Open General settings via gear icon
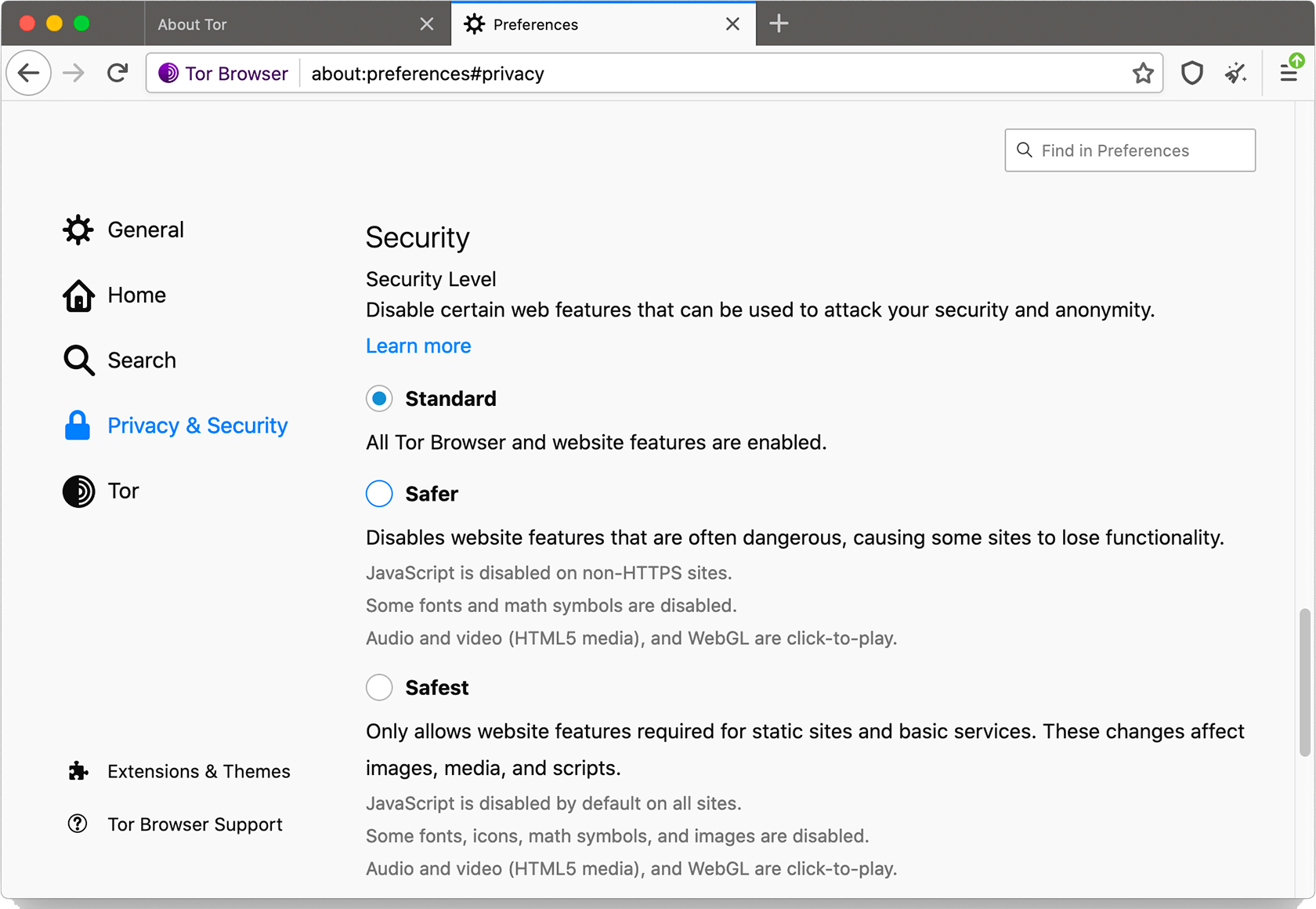The height and width of the screenshot is (909, 1316). [x=78, y=229]
